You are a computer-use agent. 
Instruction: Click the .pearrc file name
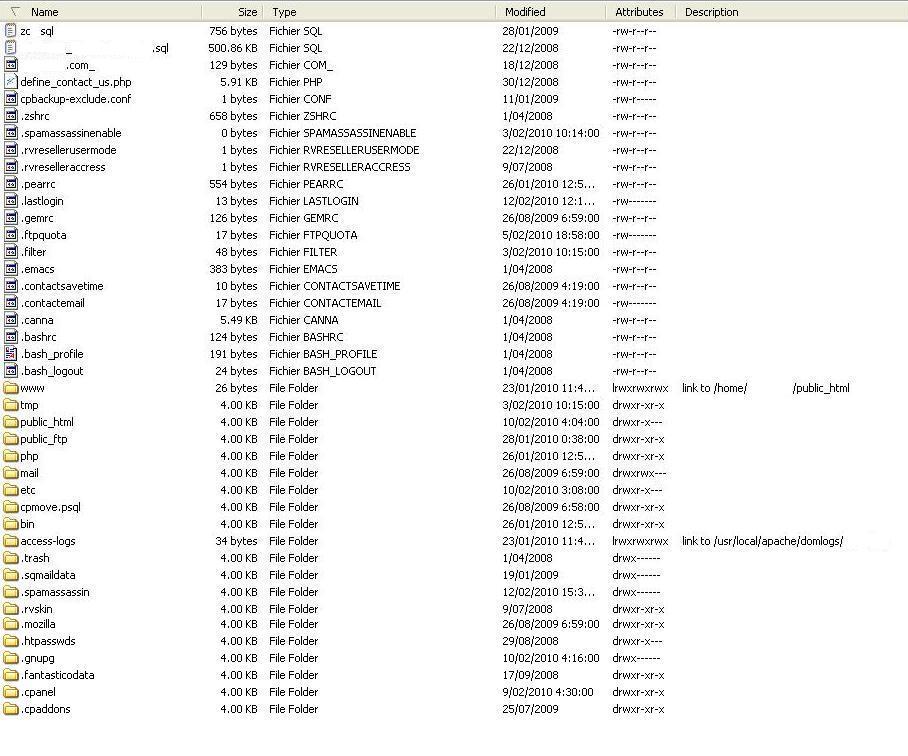(x=38, y=184)
